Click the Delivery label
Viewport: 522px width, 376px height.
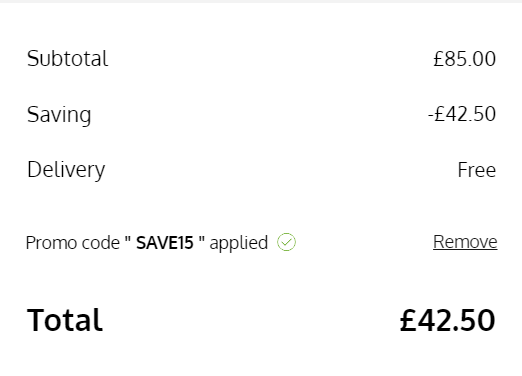[66, 170]
